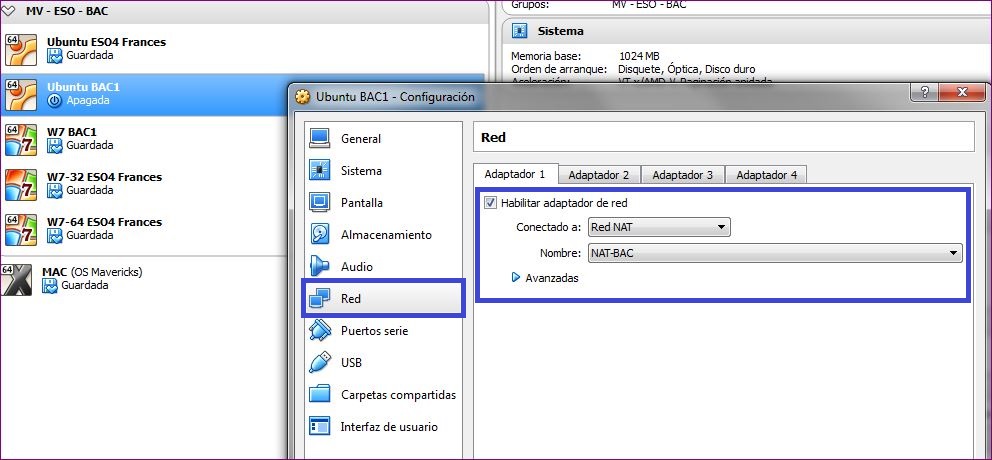Select the MAC (OS Mavericks) virtual machine
The height and width of the screenshot is (460, 992).
90,272
